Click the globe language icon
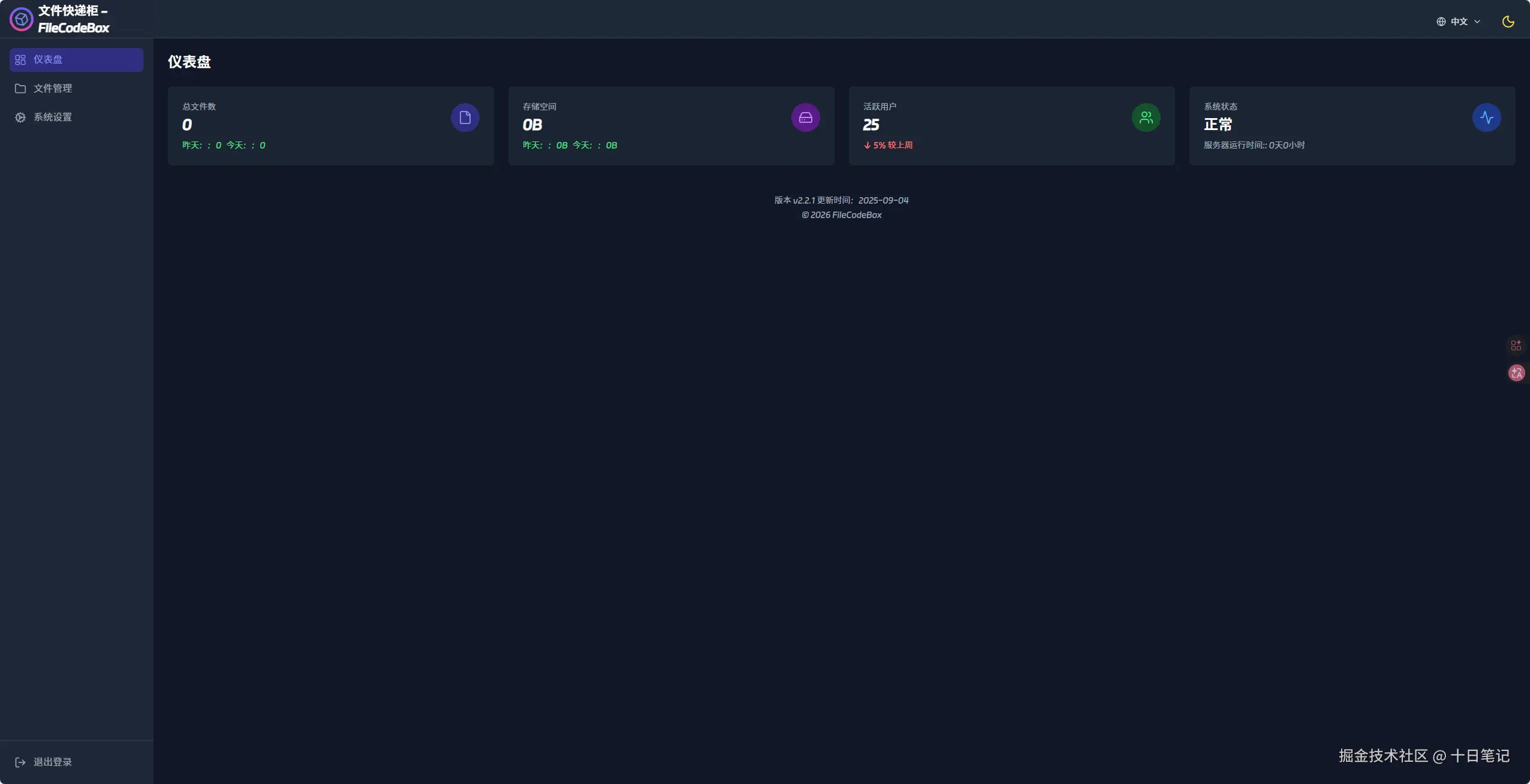 tap(1441, 22)
